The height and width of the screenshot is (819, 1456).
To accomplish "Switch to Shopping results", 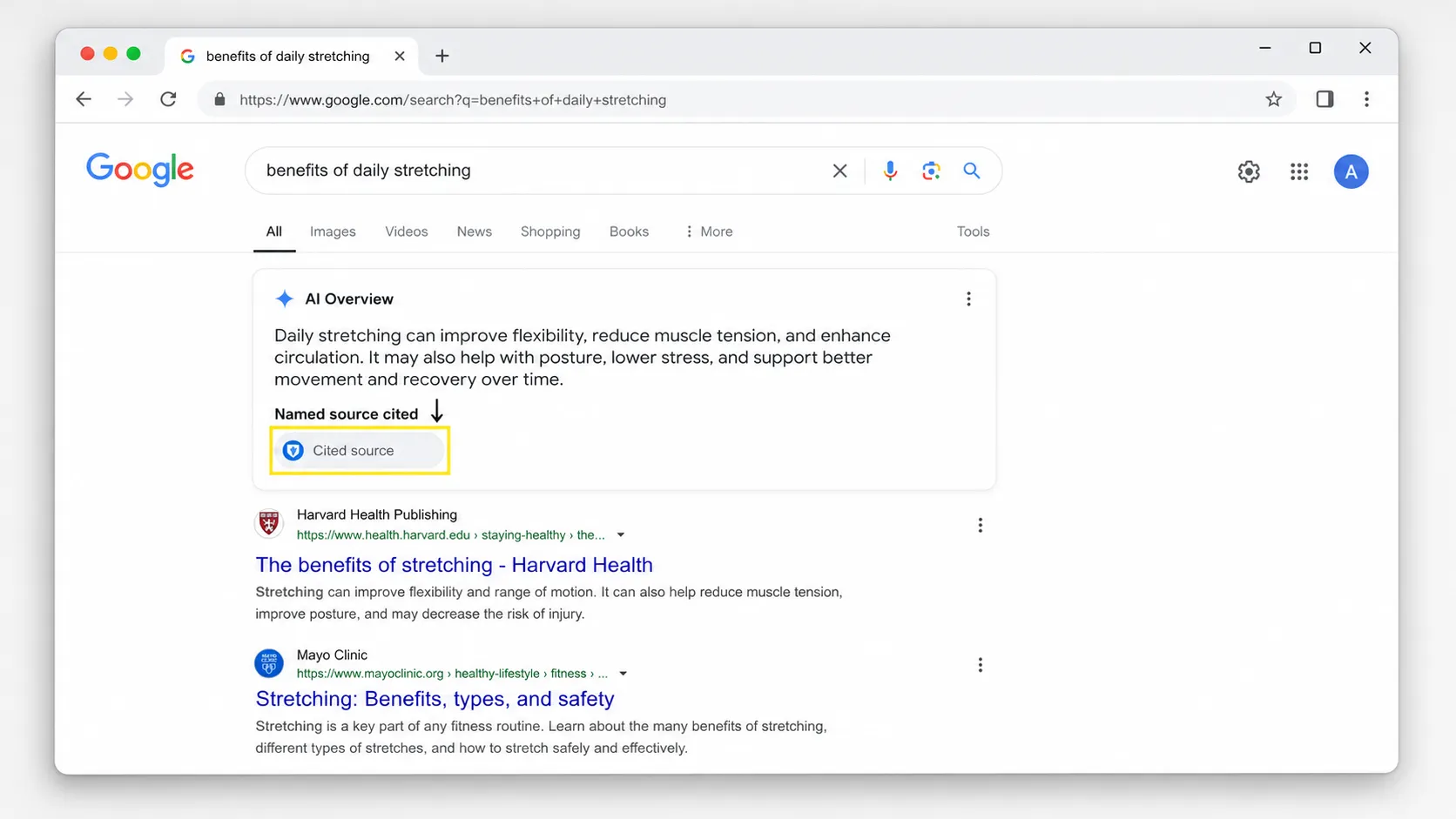I will click(x=550, y=232).
